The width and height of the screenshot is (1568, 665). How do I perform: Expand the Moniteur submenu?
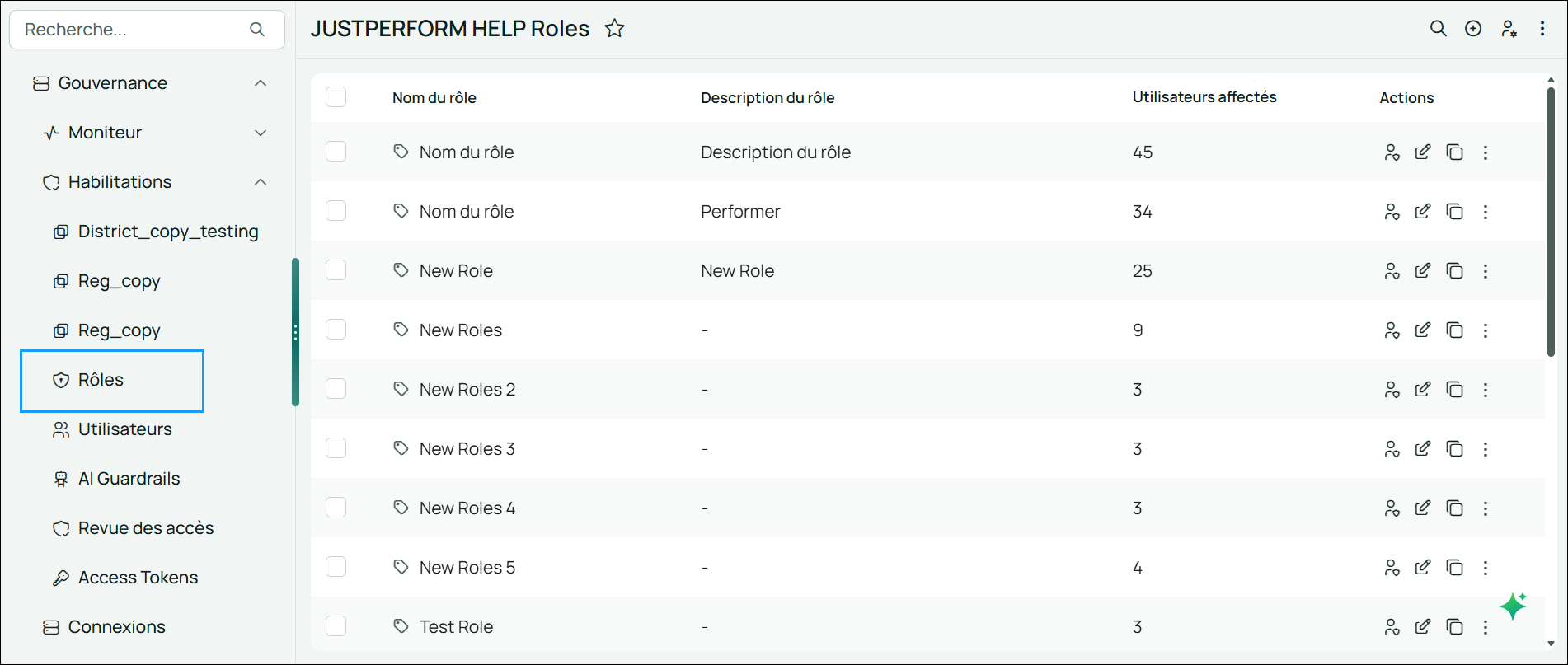[261, 133]
